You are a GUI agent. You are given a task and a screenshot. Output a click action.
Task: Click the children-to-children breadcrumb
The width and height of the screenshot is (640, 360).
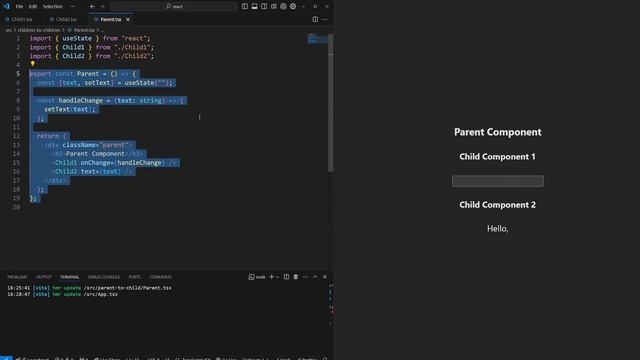39,30
